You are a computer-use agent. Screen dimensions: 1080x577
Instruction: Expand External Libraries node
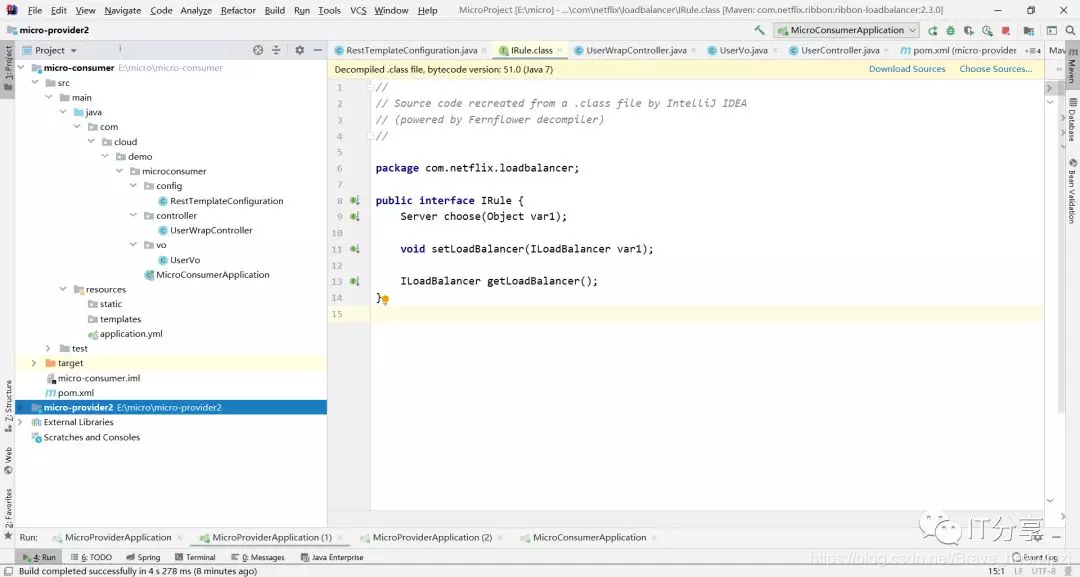(x=20, y=422)
